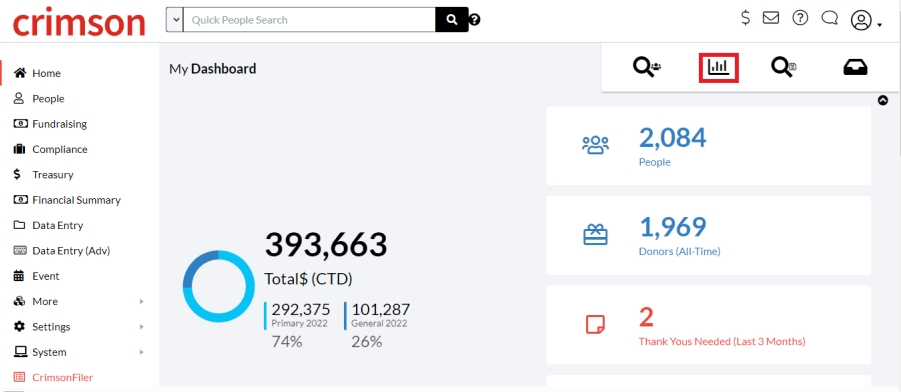Expand the search type dropdown arrow
901x392 pixels.
tap(174, 20)
